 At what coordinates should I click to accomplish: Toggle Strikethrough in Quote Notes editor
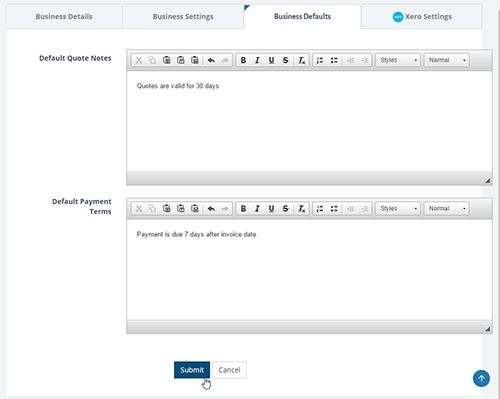[285, 60]
